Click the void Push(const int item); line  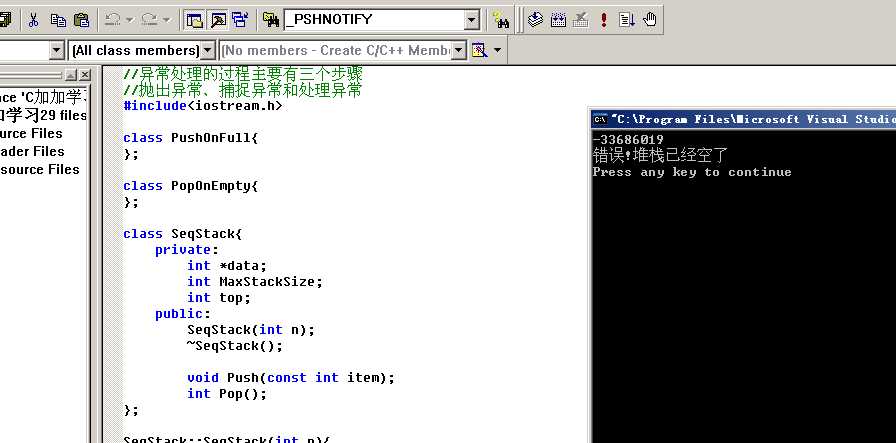(291, 378)
